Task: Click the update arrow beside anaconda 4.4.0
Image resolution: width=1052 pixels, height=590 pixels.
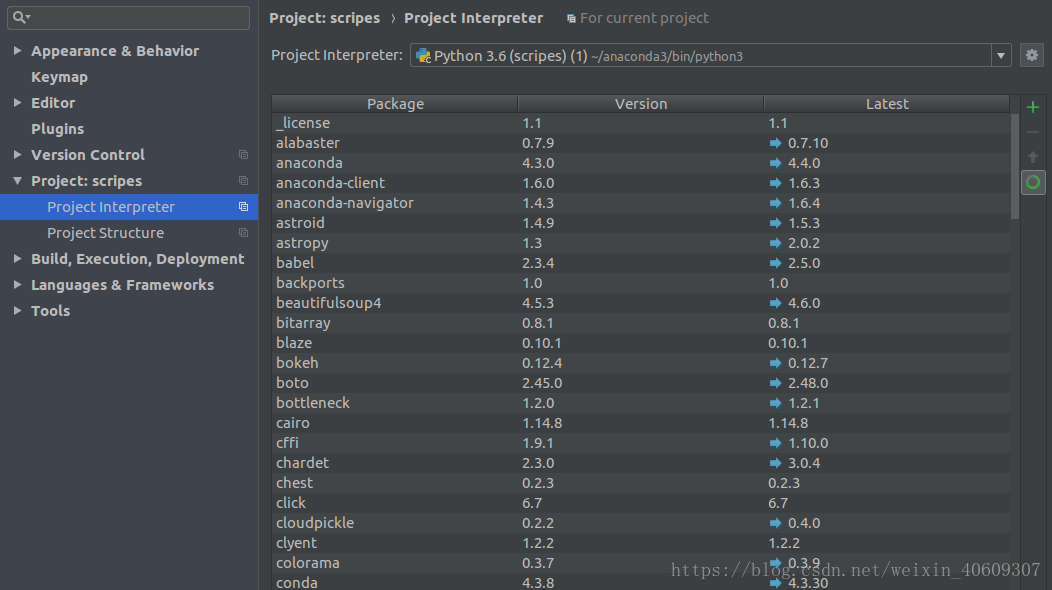Action: [776, 163]
